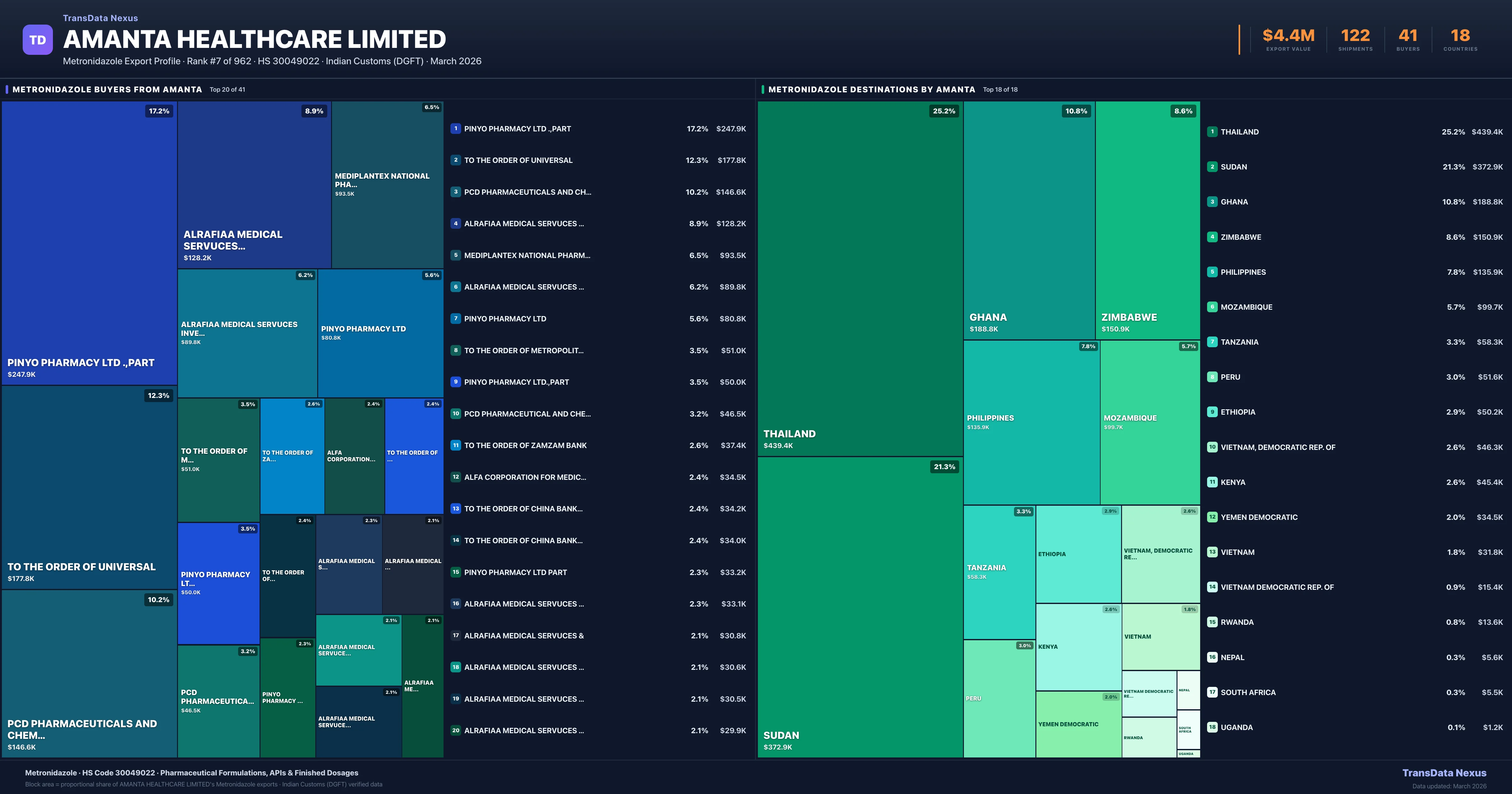Click rank badge 1 beside Pinyo Pharmacy
Viewport: 1512px width, 794px height.
click(x=455, y=129)
